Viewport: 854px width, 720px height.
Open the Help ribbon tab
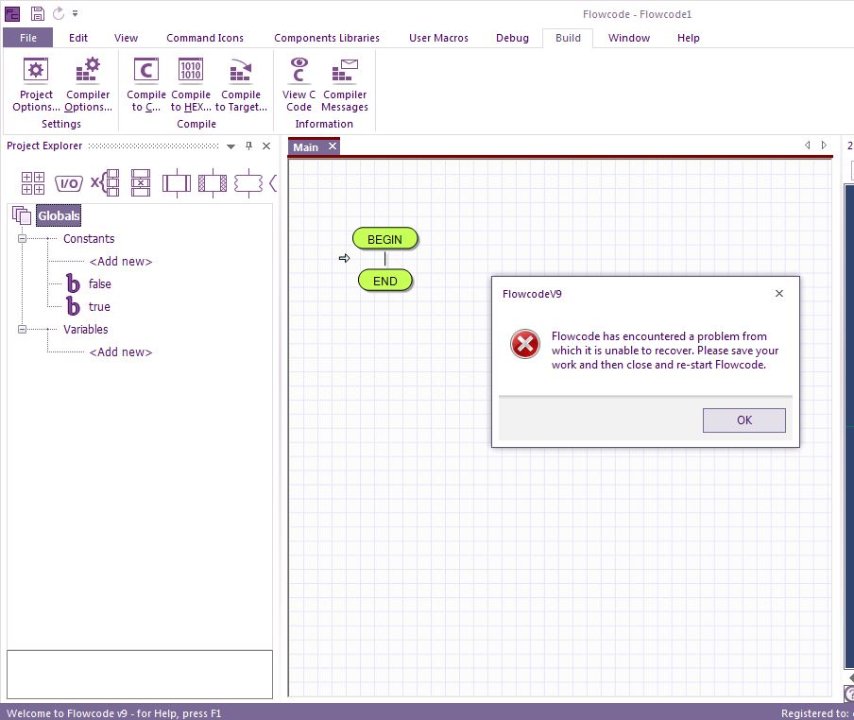[x=688, y=38]
